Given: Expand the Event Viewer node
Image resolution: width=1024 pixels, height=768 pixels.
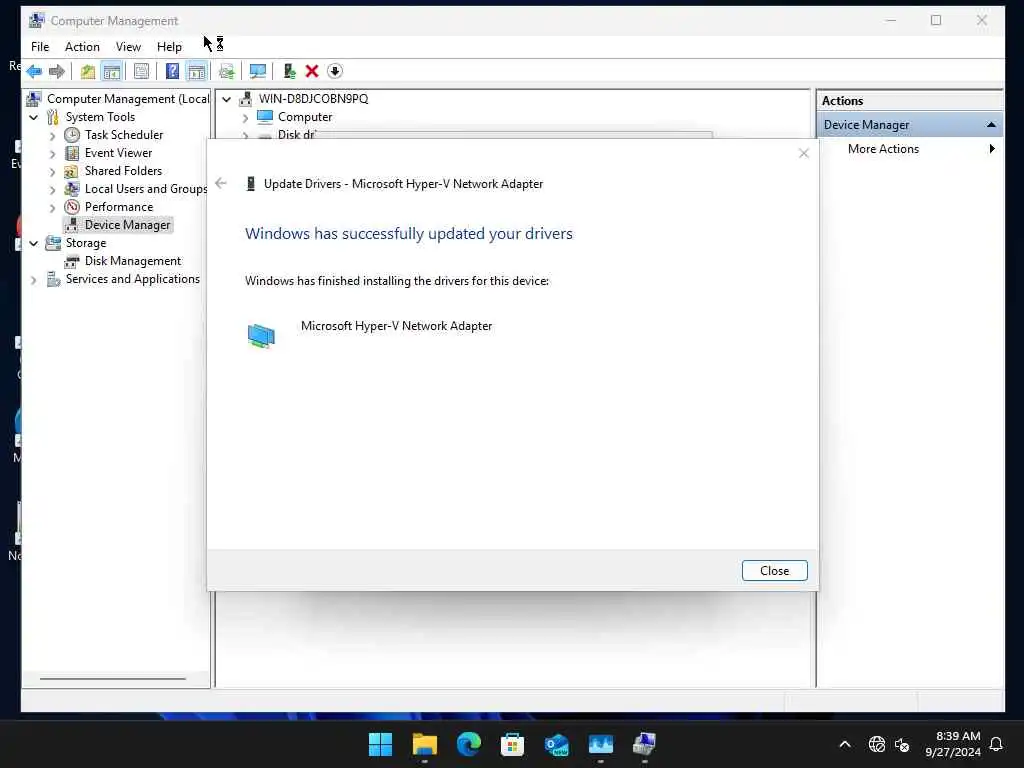Looking at the screenshot, I should [x=52, y=153].
